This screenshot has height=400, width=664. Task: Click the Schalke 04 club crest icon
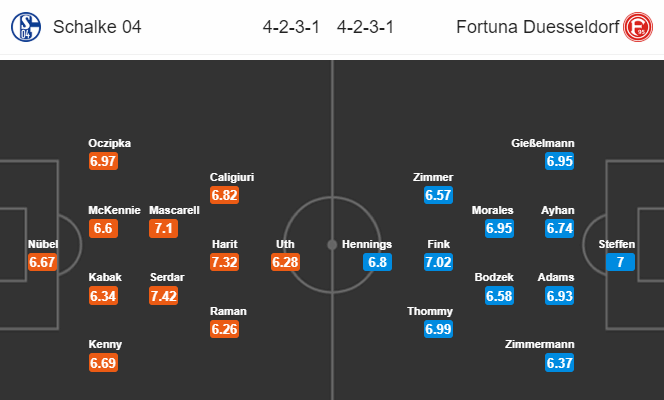[x=26, y=27]
